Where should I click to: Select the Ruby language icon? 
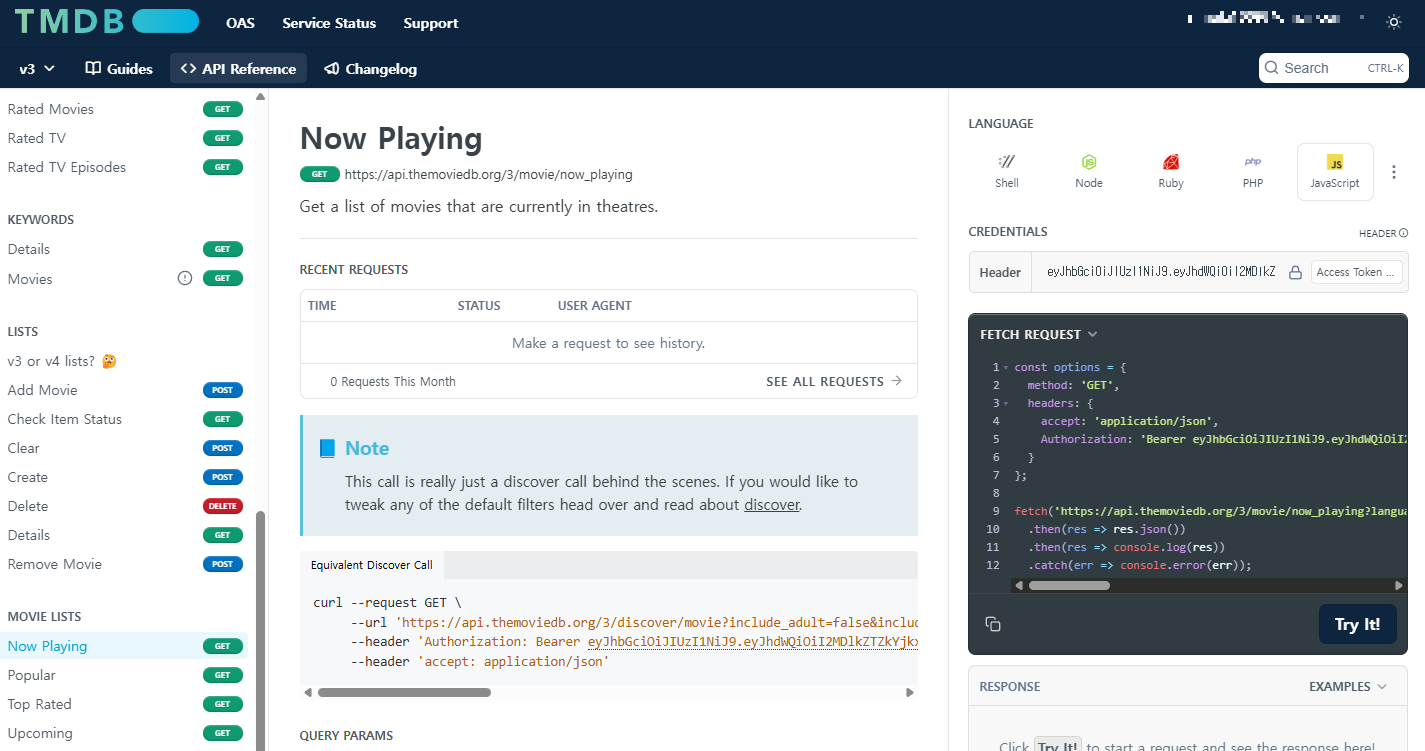click(x=1171, y=171)
